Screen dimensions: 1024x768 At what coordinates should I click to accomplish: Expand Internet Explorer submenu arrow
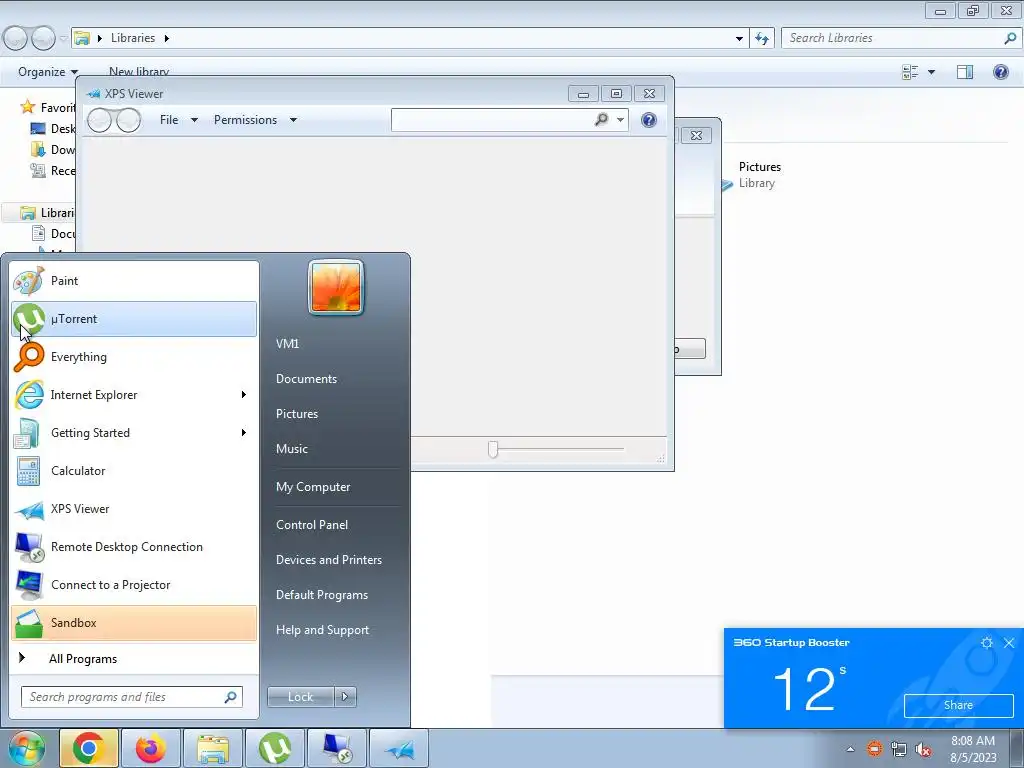pyautogui.click(x=244, y=394)
